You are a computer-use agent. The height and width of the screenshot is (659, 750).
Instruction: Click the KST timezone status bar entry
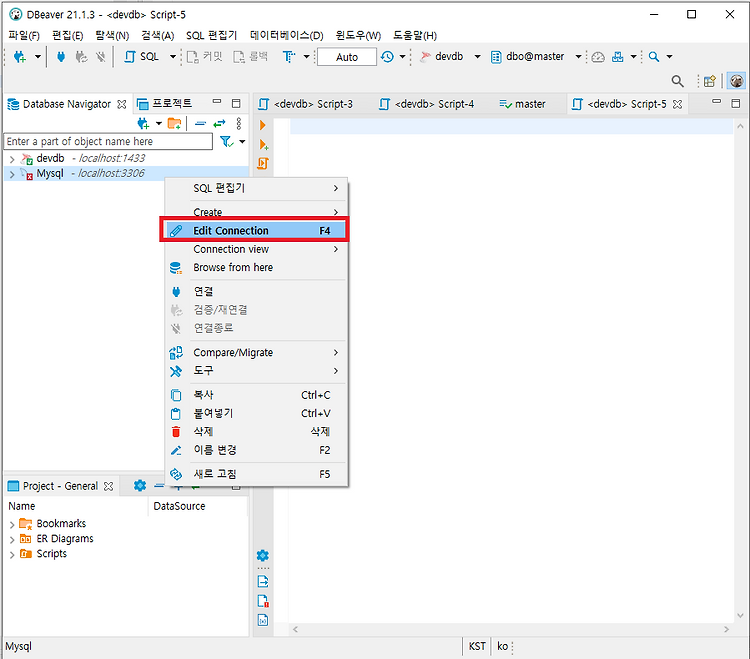coord(477,646)
